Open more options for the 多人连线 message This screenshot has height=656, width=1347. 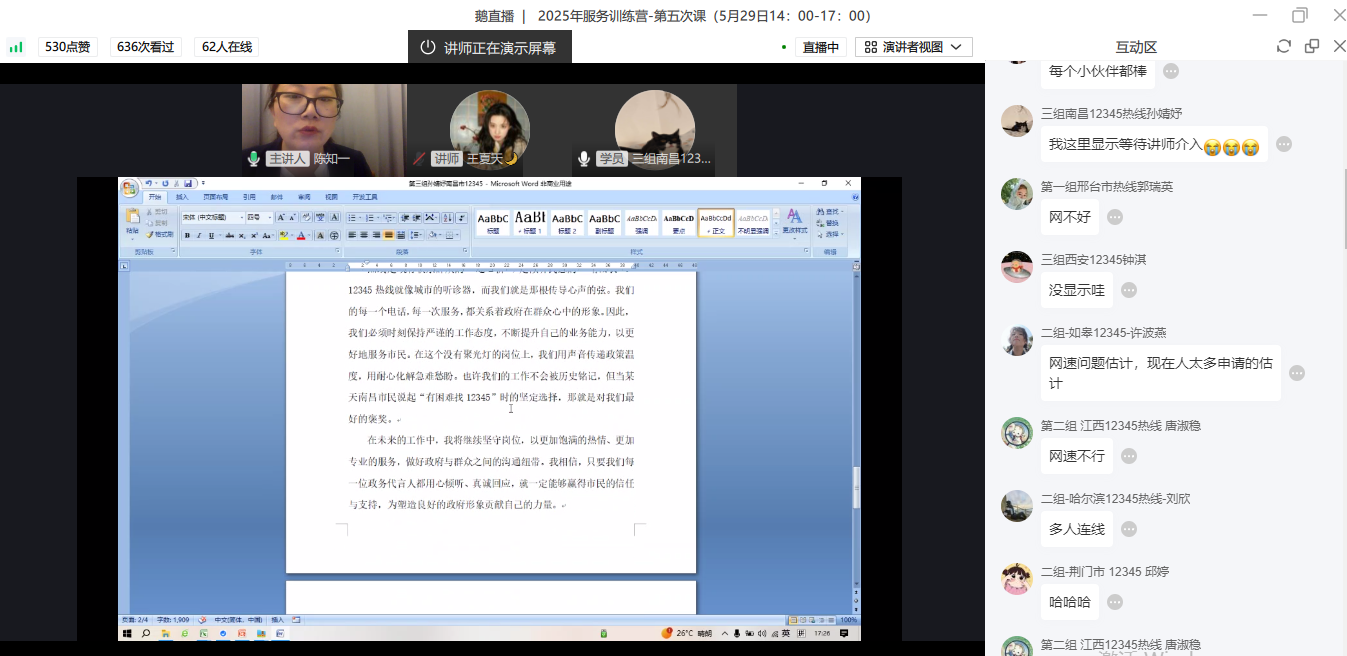click(x=1129, y=529)
